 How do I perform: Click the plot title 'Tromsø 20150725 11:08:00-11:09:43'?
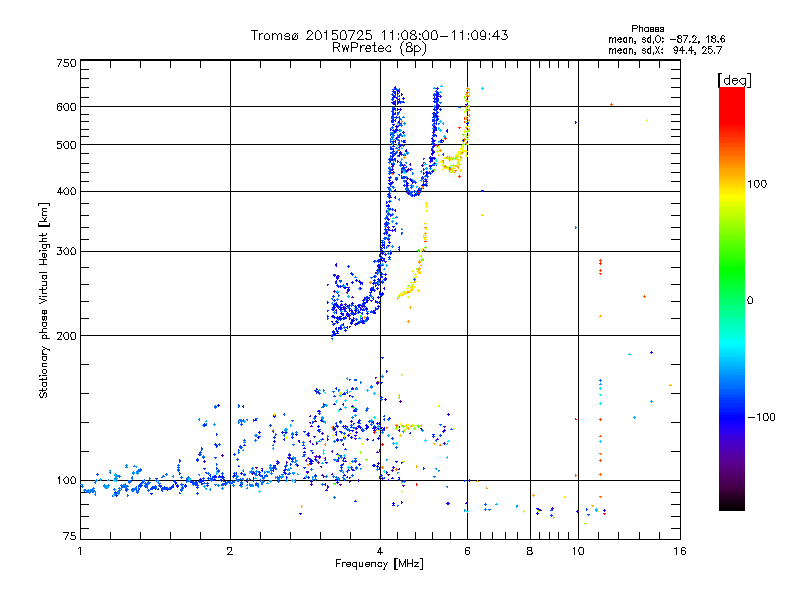(379, 35)
